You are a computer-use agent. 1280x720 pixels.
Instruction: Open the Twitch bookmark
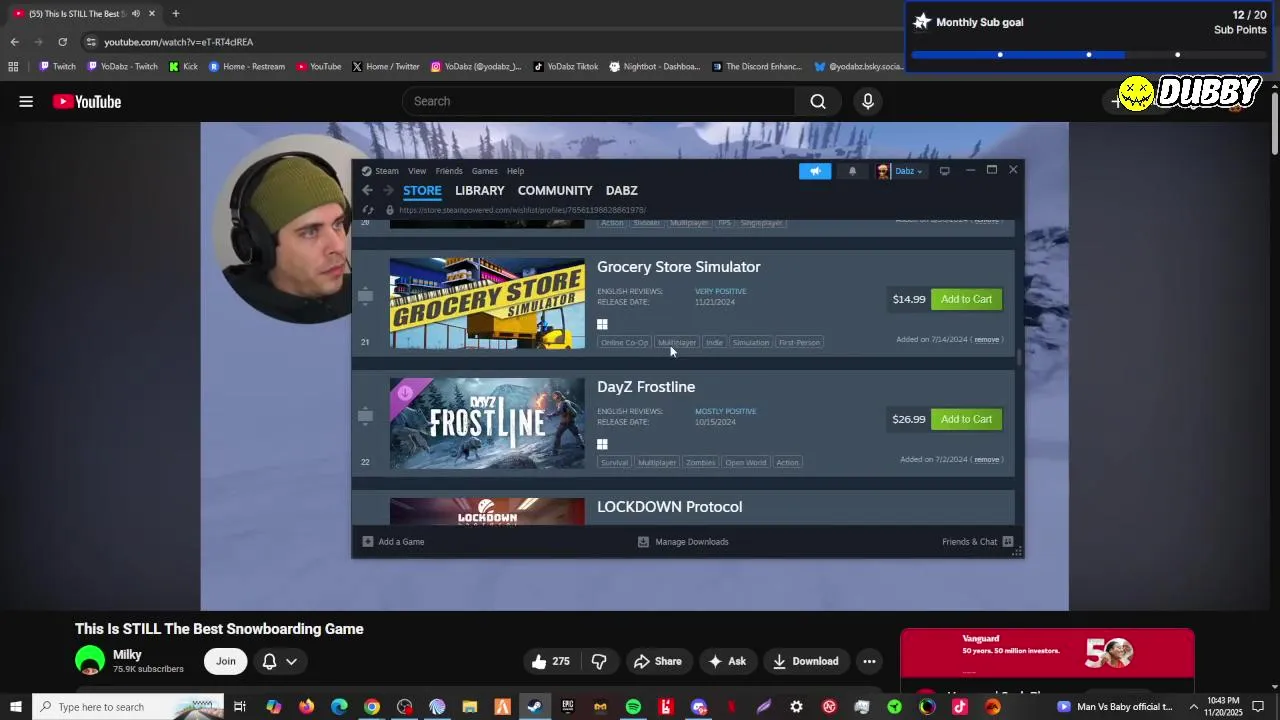tap(57, 67)
